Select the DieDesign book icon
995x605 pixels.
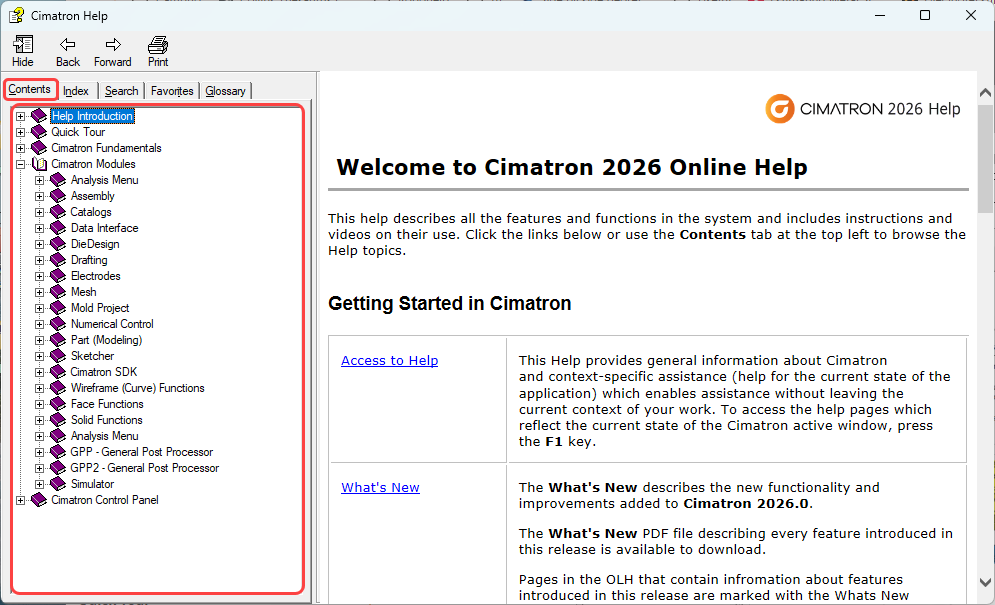(x=58, y=244)
